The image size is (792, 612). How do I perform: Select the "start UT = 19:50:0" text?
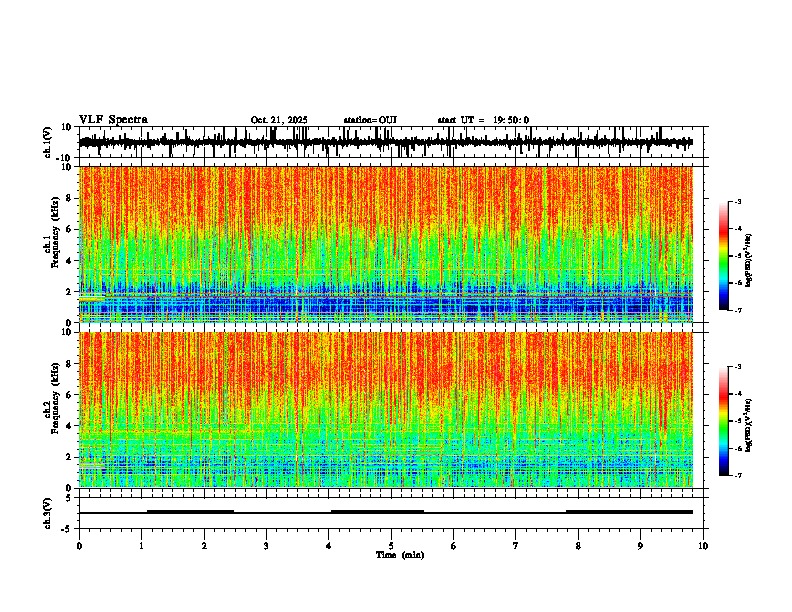pos(483,120)
